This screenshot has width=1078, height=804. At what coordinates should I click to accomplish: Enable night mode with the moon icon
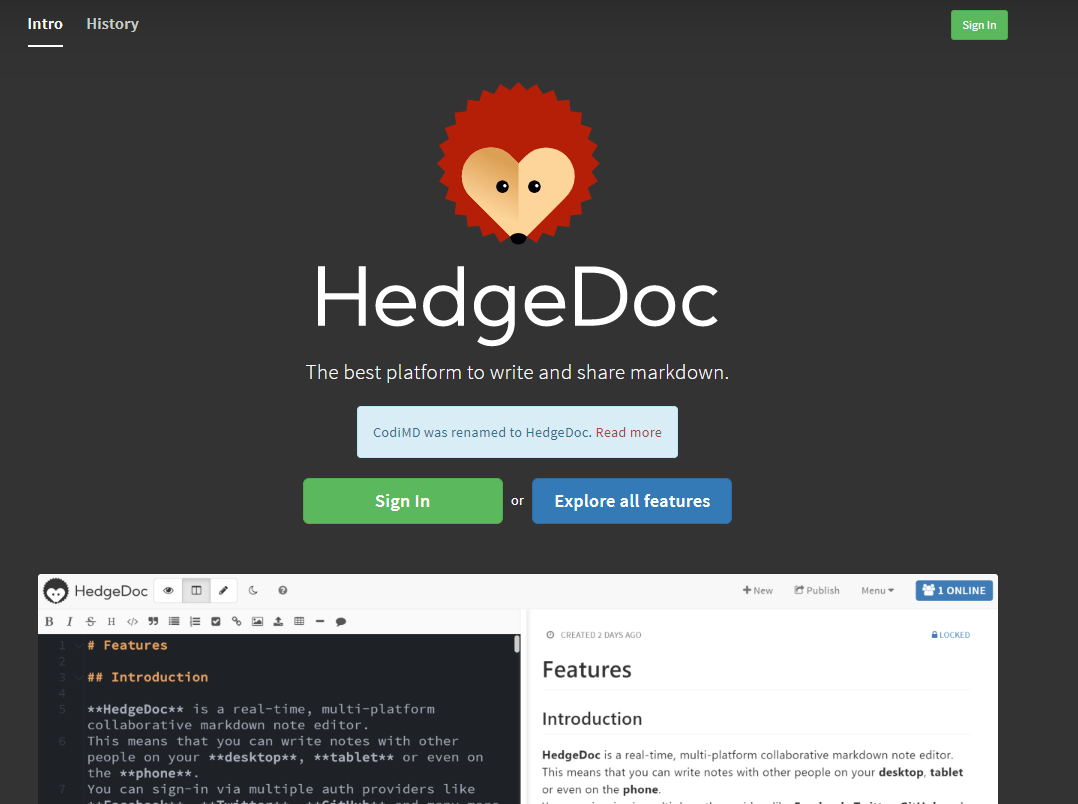click(x=253, y=590)
